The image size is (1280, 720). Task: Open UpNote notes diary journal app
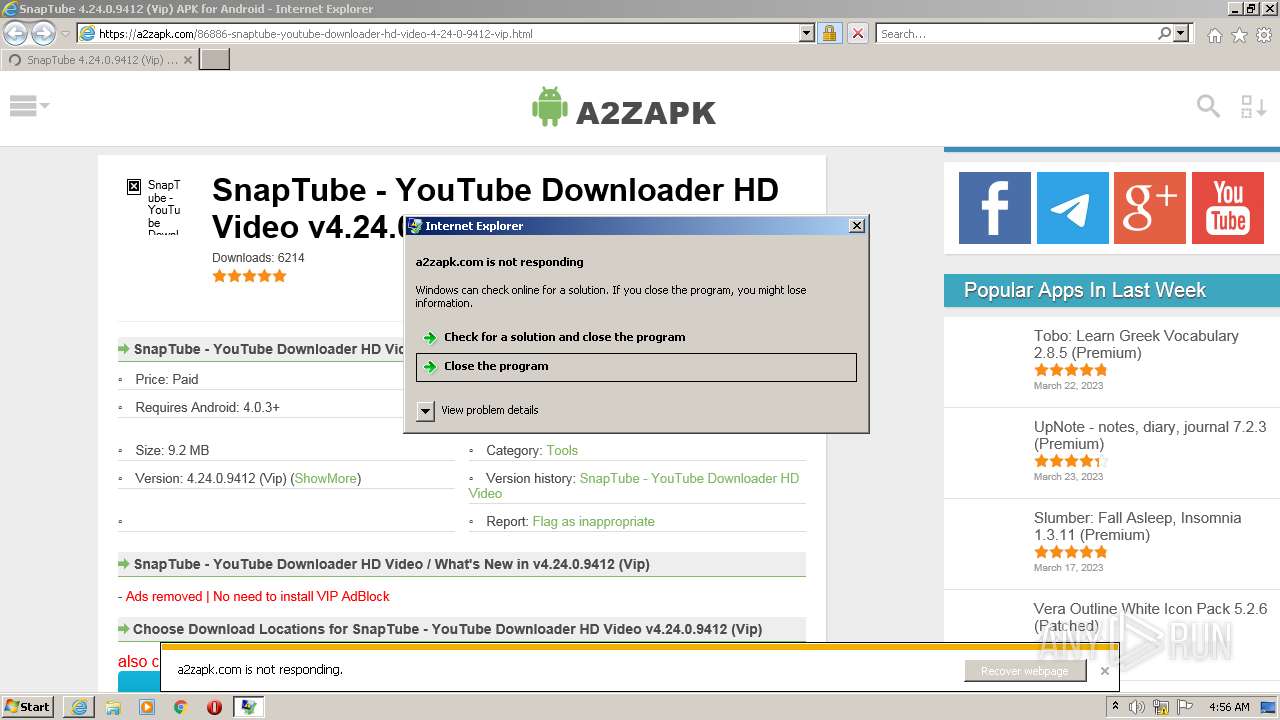[x=1150, y=435]
